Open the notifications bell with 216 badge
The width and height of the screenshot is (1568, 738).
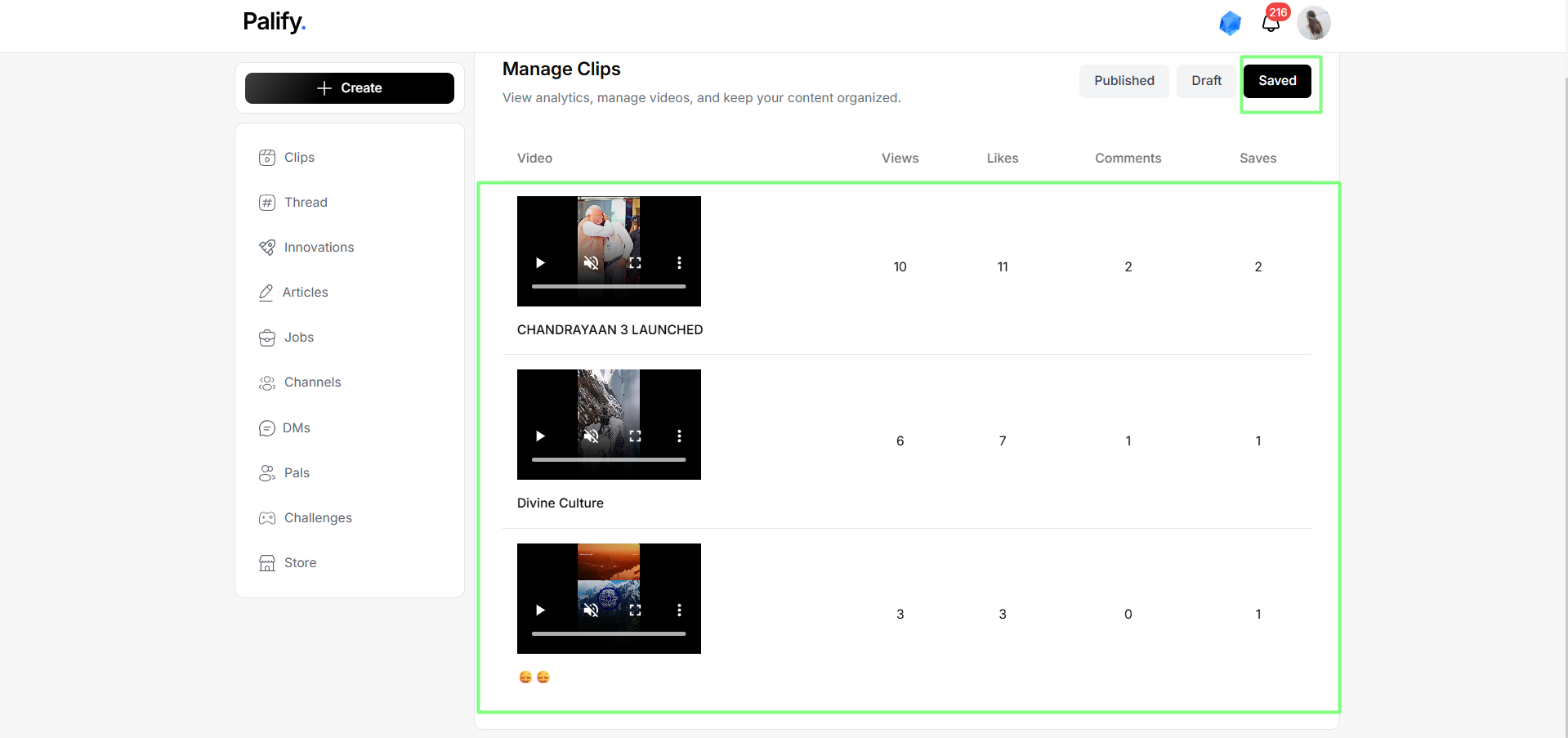[1271, 22]
